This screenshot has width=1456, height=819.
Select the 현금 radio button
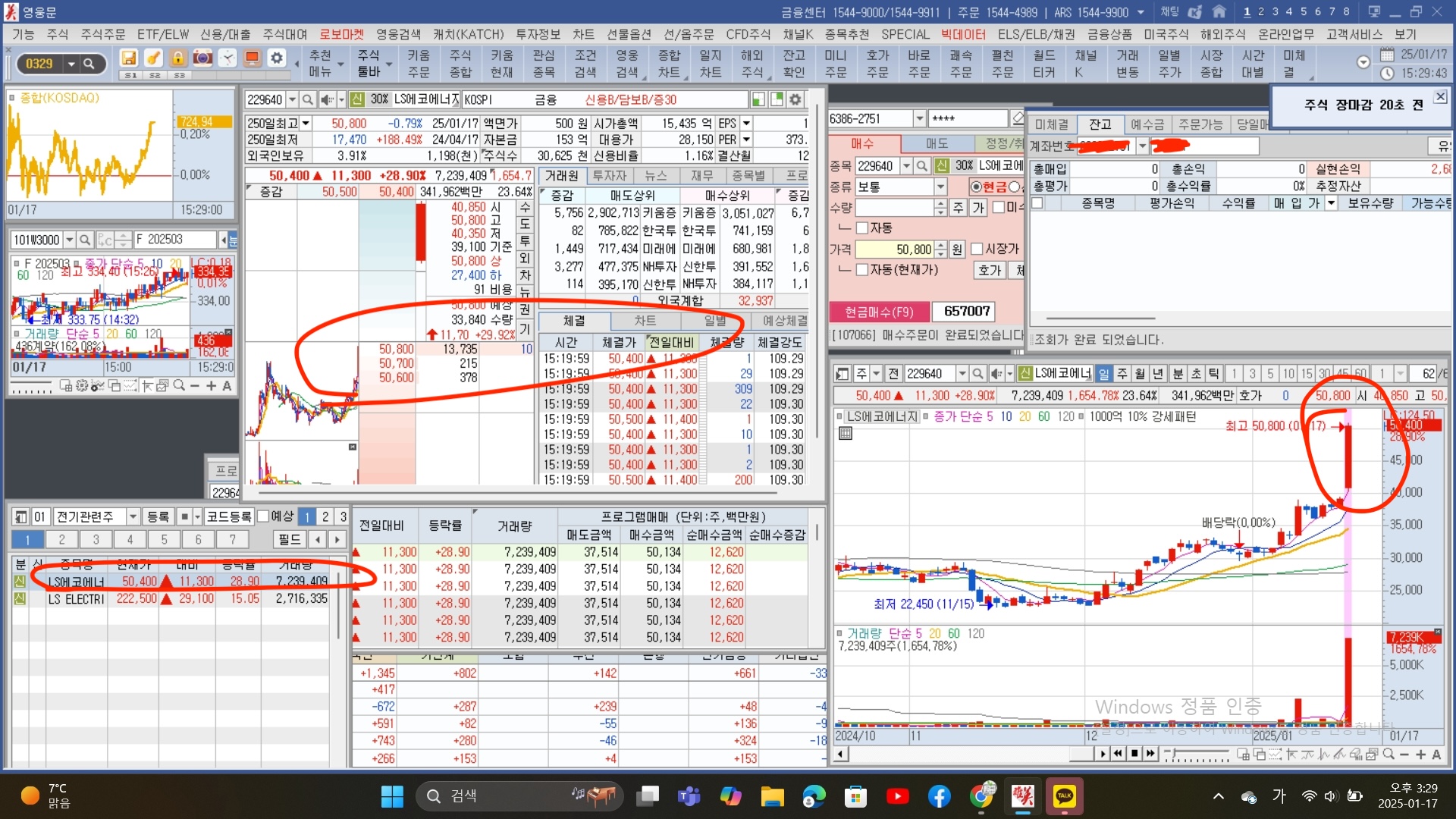[977, 187]
